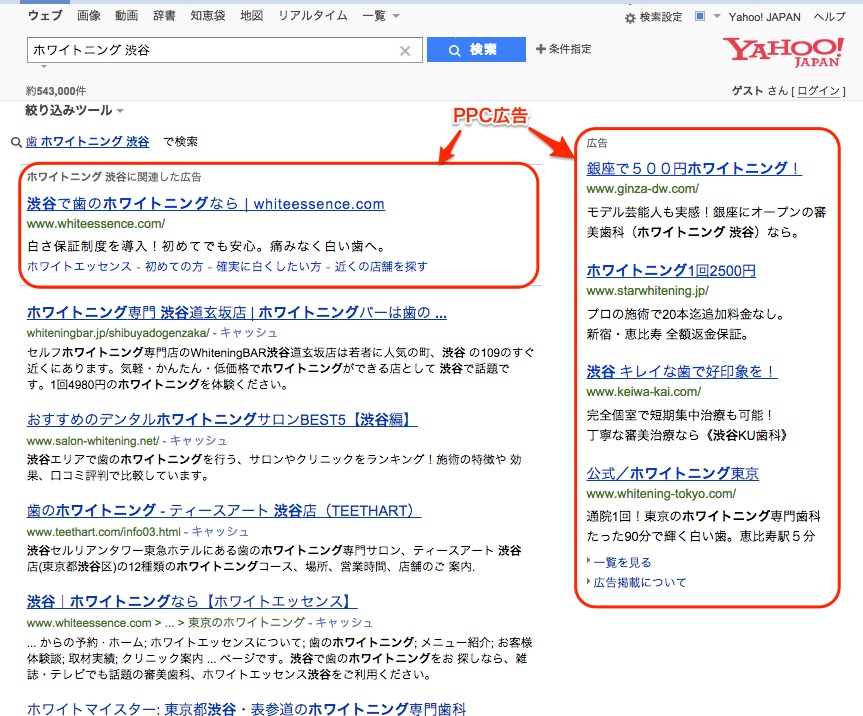Open ad ホワイトニング1回2500円
Image resolution: width=863 pixels, height=716 pixels.
[x=671, y=270]
